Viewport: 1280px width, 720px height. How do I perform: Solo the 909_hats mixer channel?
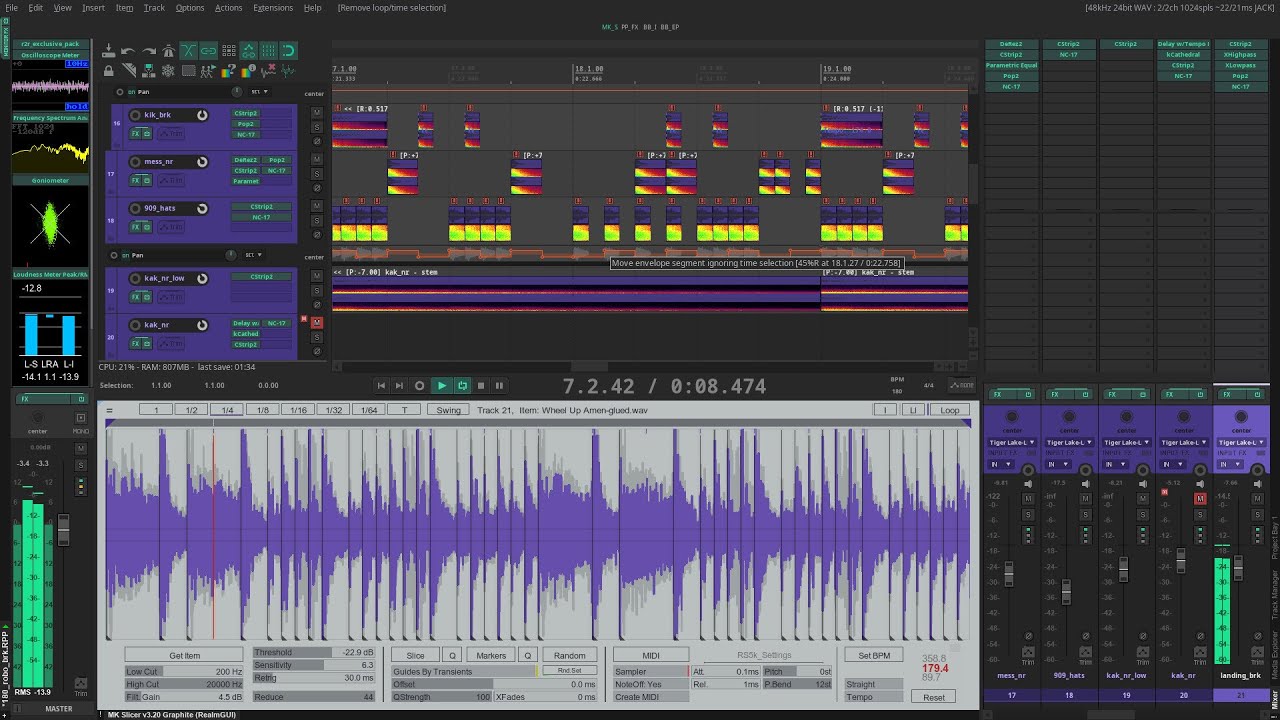pos(1086,514)
